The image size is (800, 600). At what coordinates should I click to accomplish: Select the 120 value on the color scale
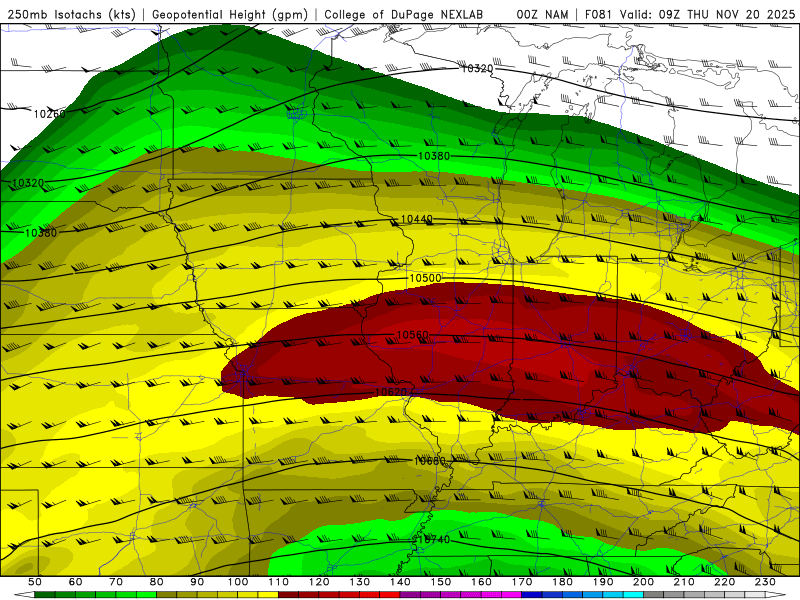[319, 582]
